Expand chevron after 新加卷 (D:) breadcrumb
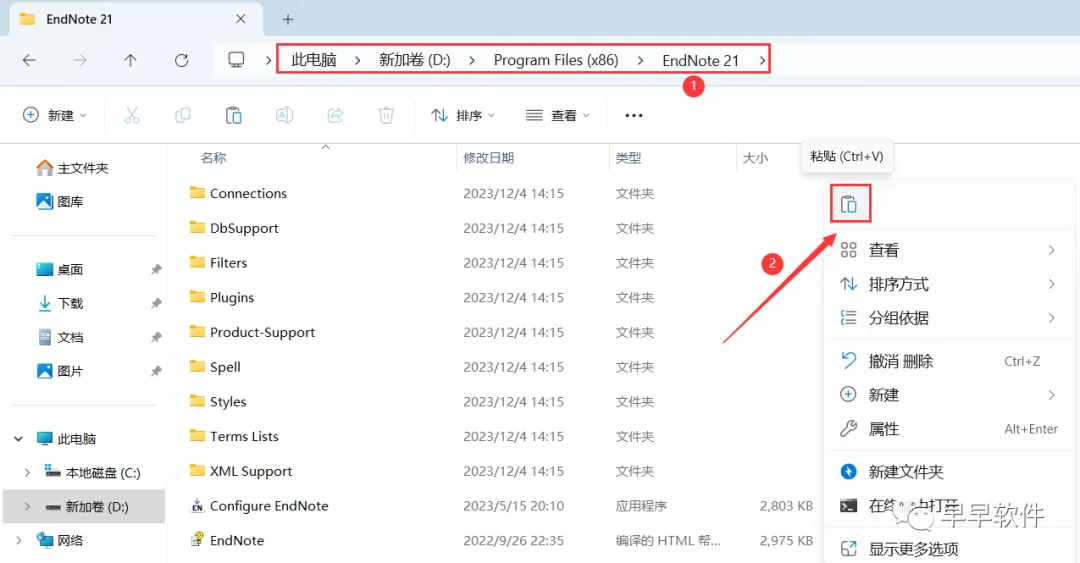 pyautogui.click(x=472, y=61)
